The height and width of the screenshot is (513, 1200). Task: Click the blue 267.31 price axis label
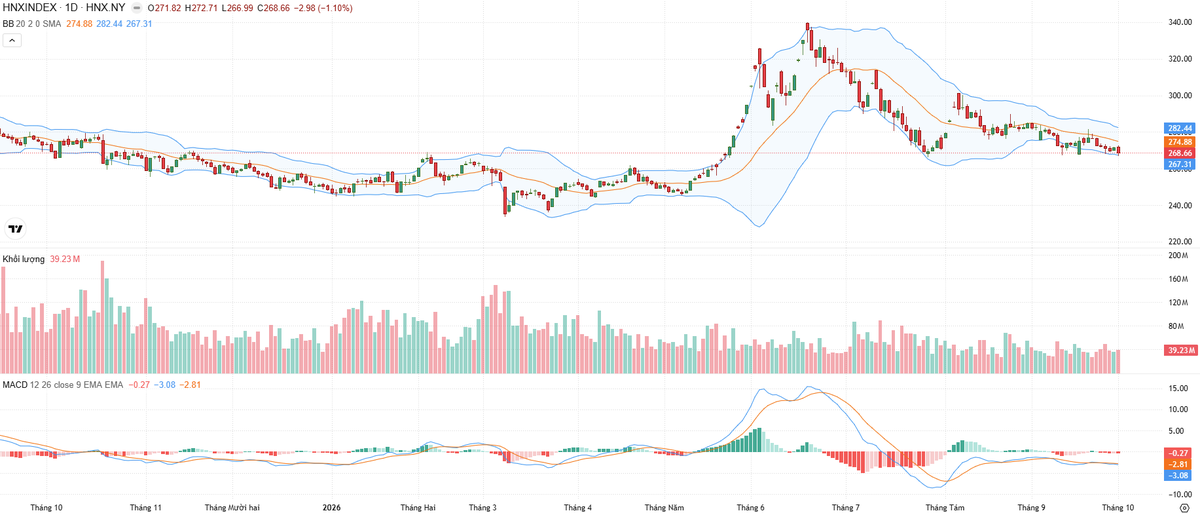1179,164
